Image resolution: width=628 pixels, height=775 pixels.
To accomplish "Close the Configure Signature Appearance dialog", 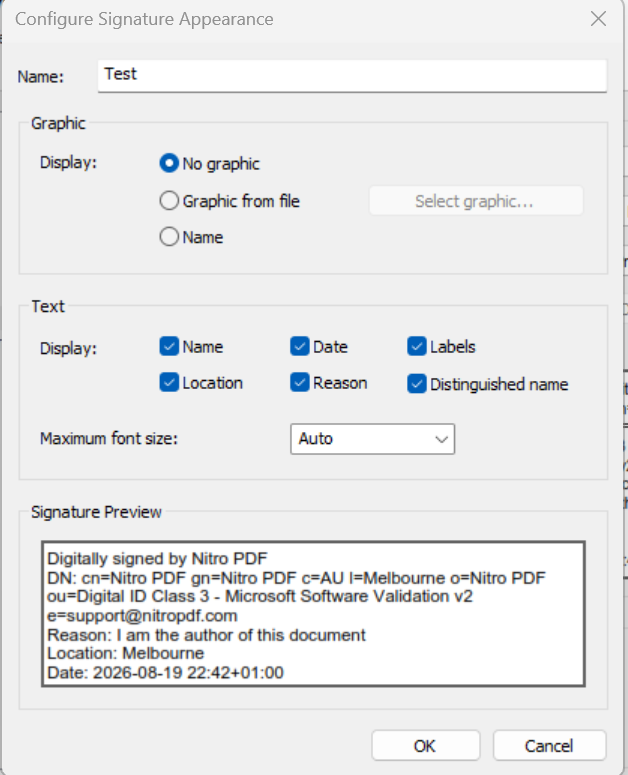I will pos(598,19).
